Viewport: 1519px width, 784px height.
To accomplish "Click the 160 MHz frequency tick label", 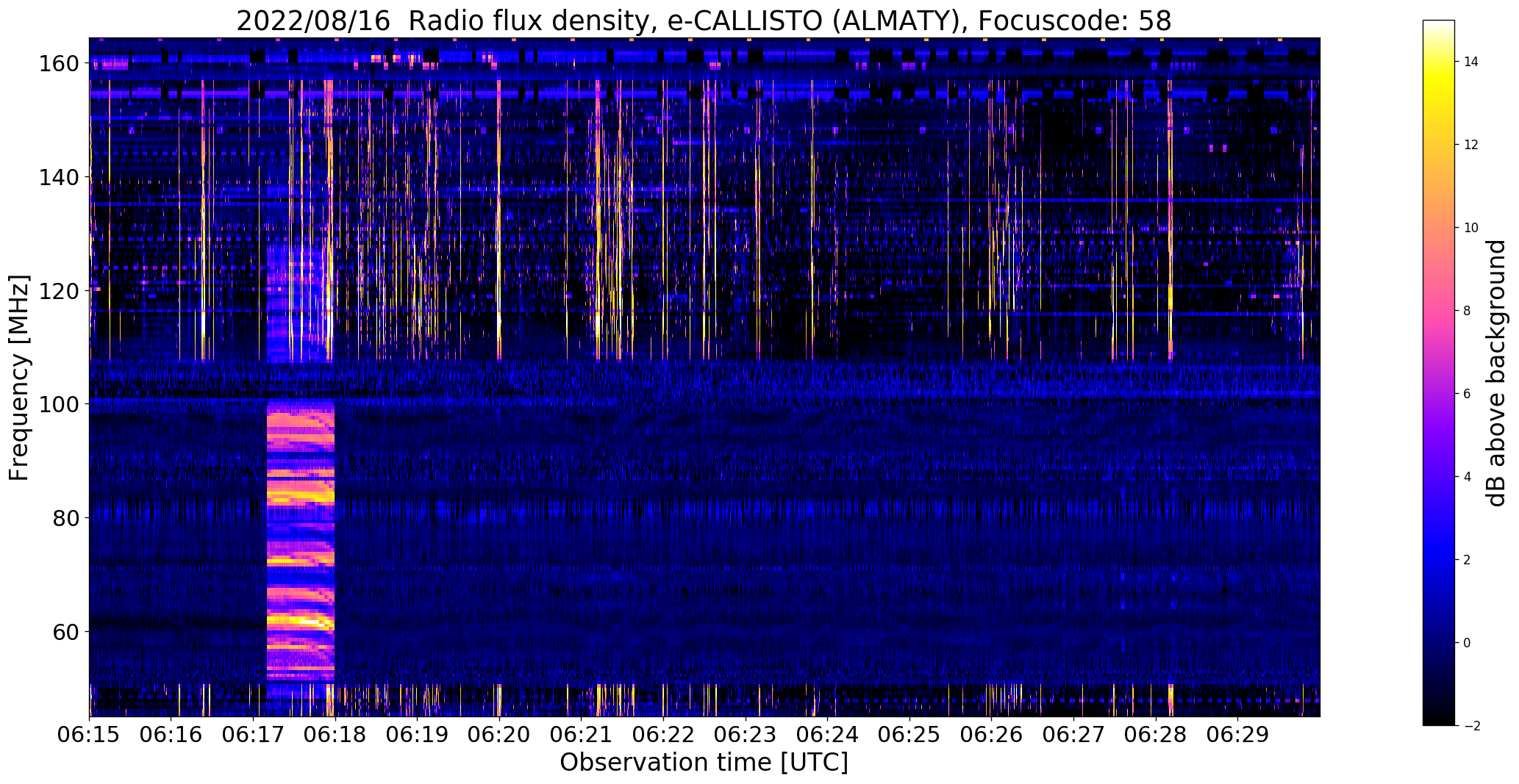I will click(59, 64).
